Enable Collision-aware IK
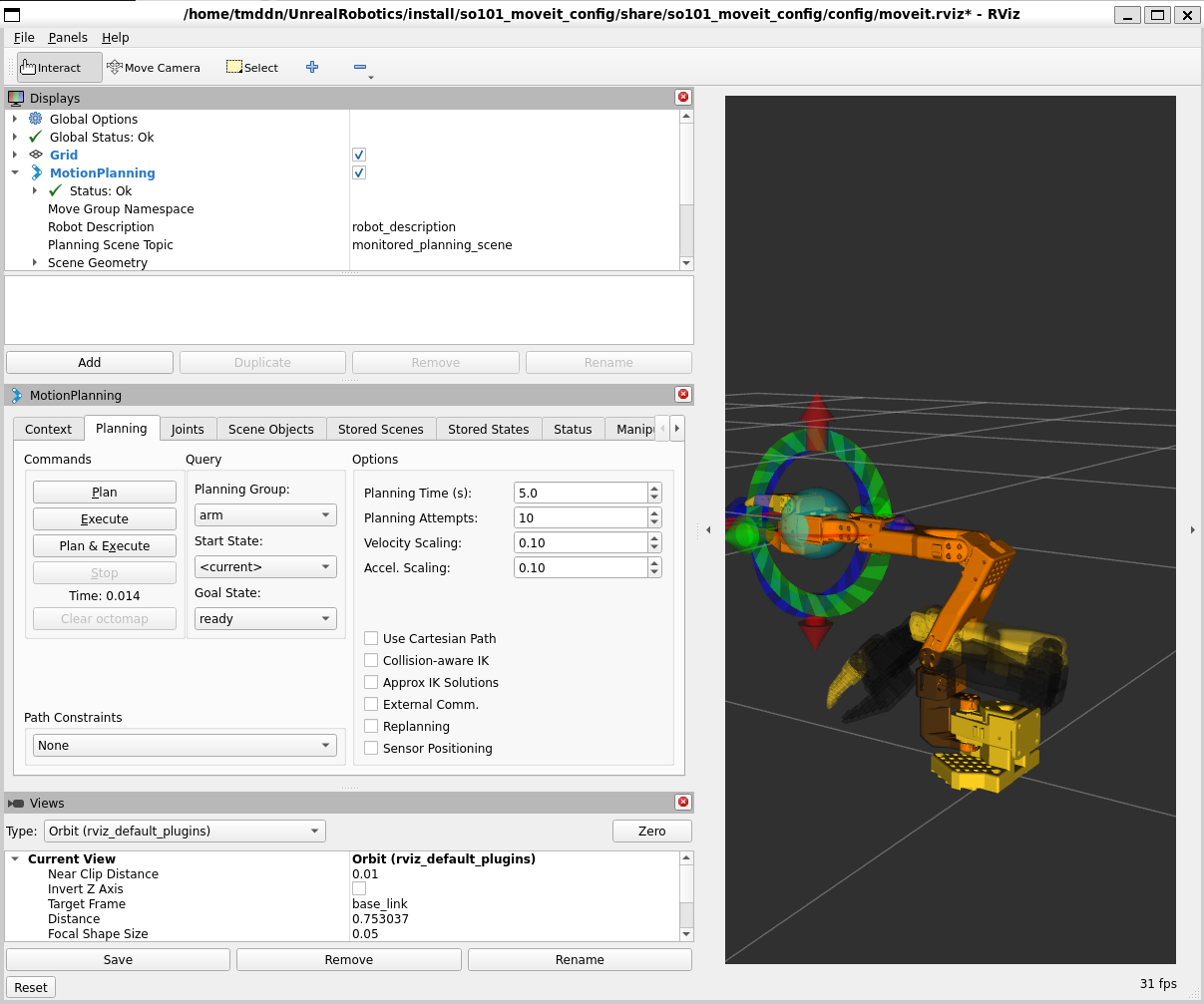Image resolution: width=1204 pixels, height=1004 pixels. coord(371,660)
